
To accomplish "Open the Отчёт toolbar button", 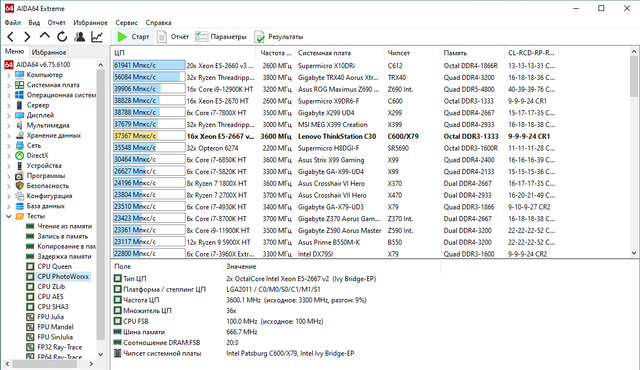I will pos(173,37).
